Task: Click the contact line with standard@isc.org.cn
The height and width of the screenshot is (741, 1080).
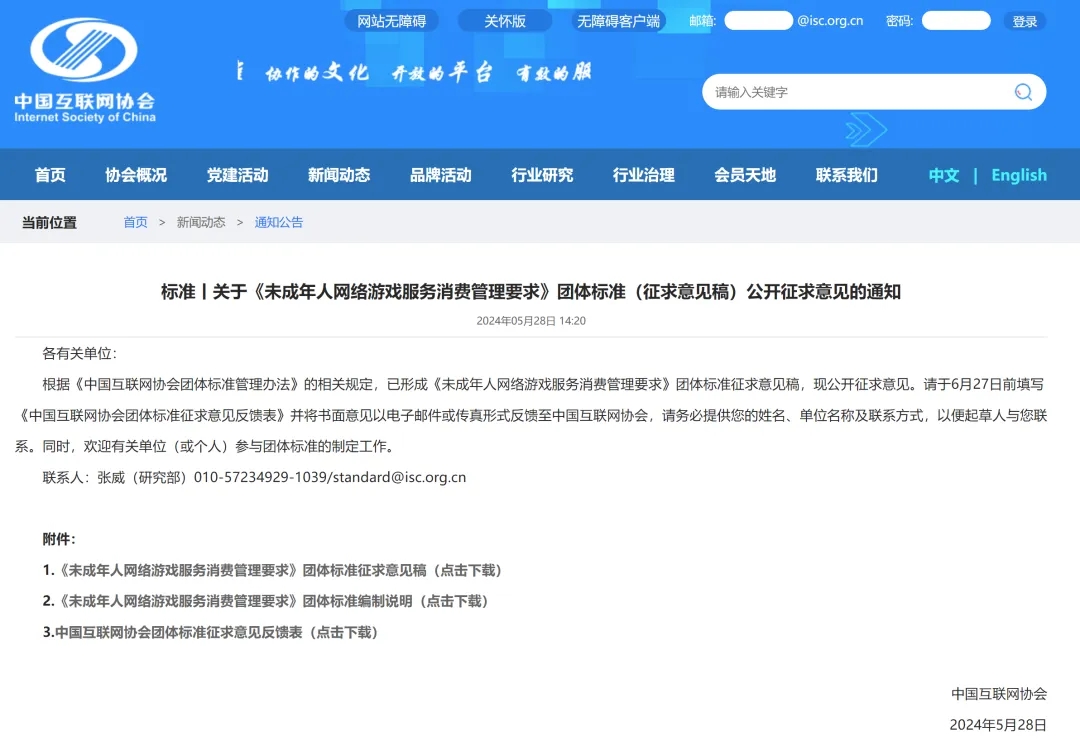Action: pyautogui.click(x=254, y=477)
